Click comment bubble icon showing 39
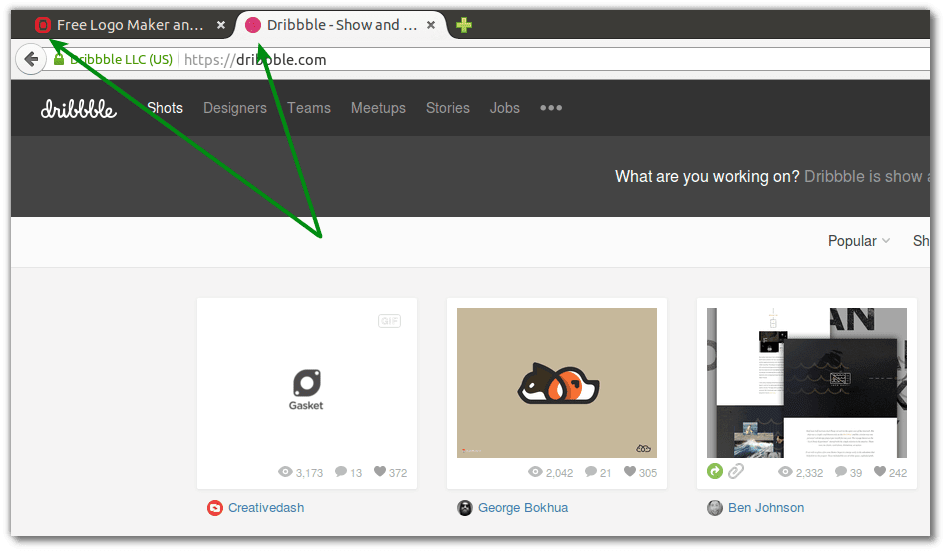The image size is (946, 553). coord(840,472)
